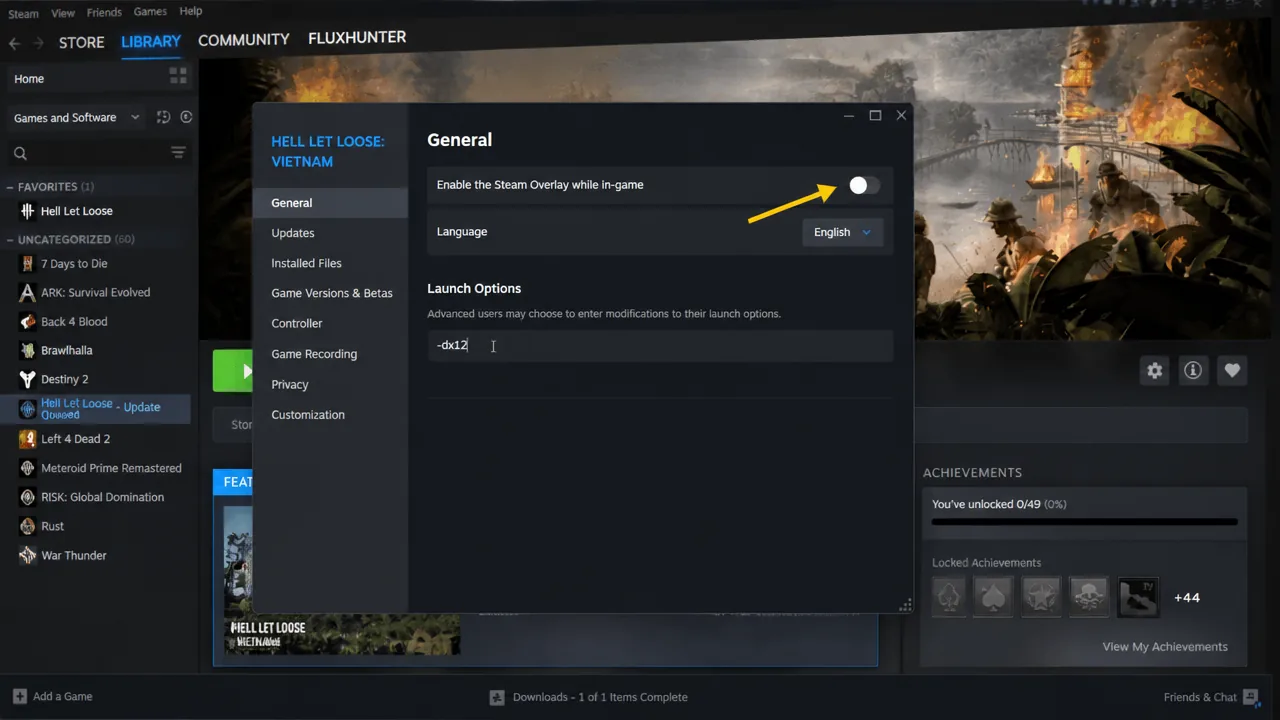Click the launch options input field
This screenshot has height=720, width=1280.
tap(660, 345)
